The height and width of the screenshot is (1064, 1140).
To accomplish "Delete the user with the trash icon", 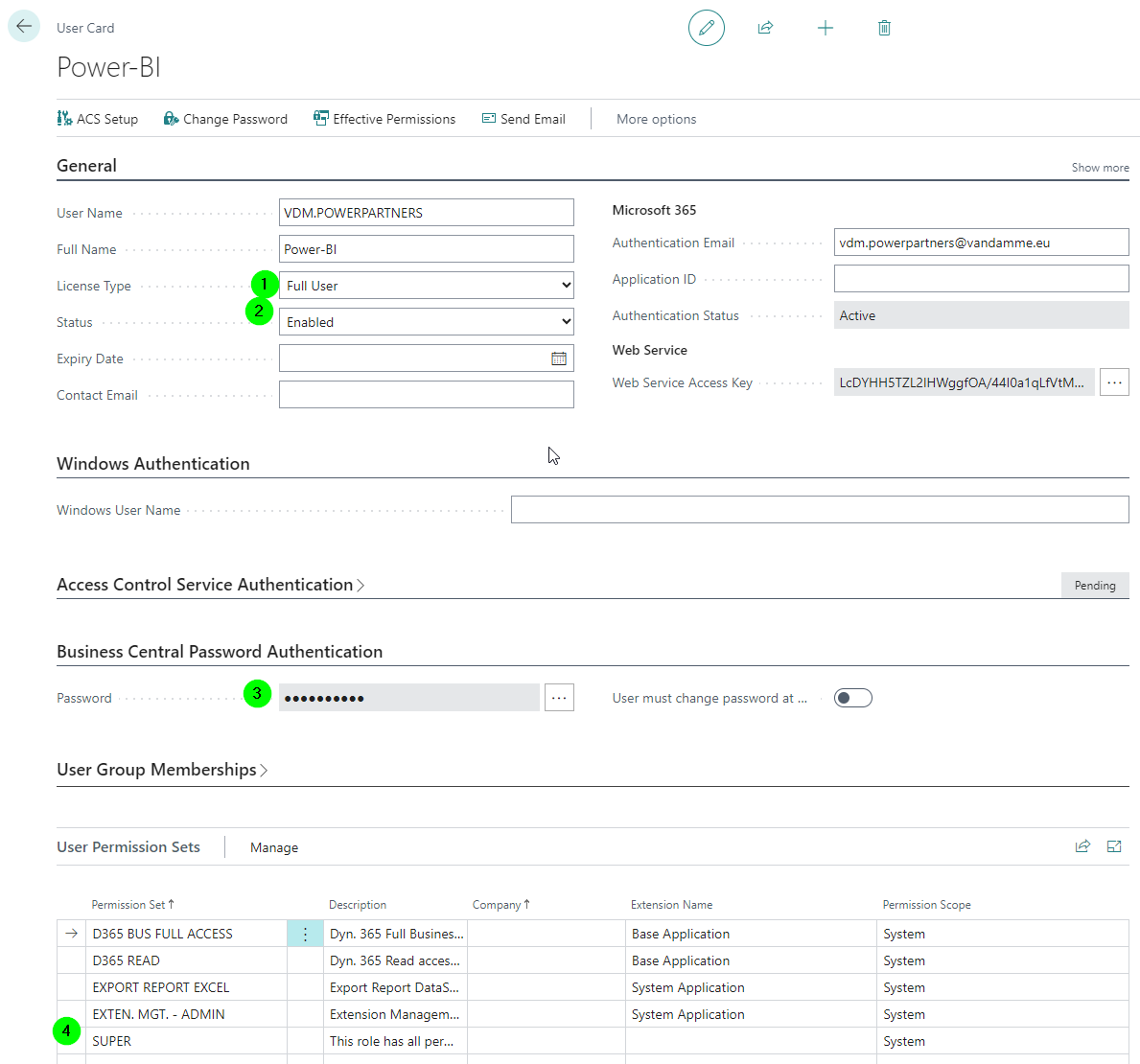I will click(x=884, y=28).
